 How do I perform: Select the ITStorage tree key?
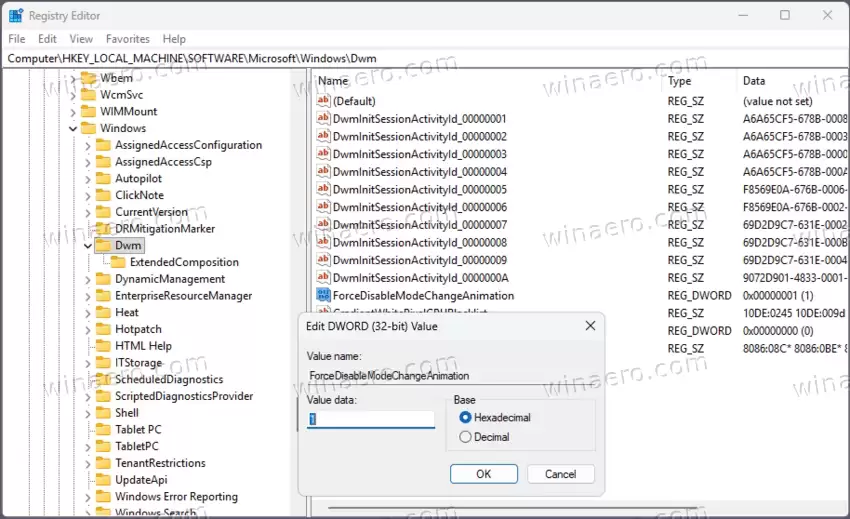138,363
